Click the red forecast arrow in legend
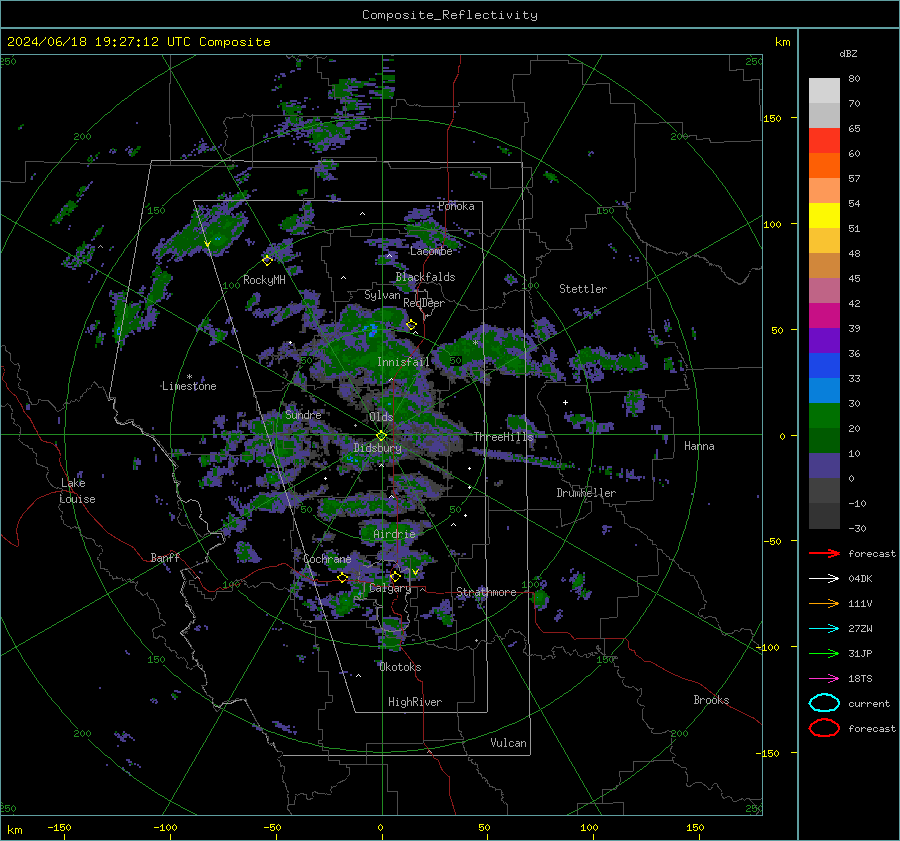The height and width of the screenshot is (841, 900). (824, 553)
